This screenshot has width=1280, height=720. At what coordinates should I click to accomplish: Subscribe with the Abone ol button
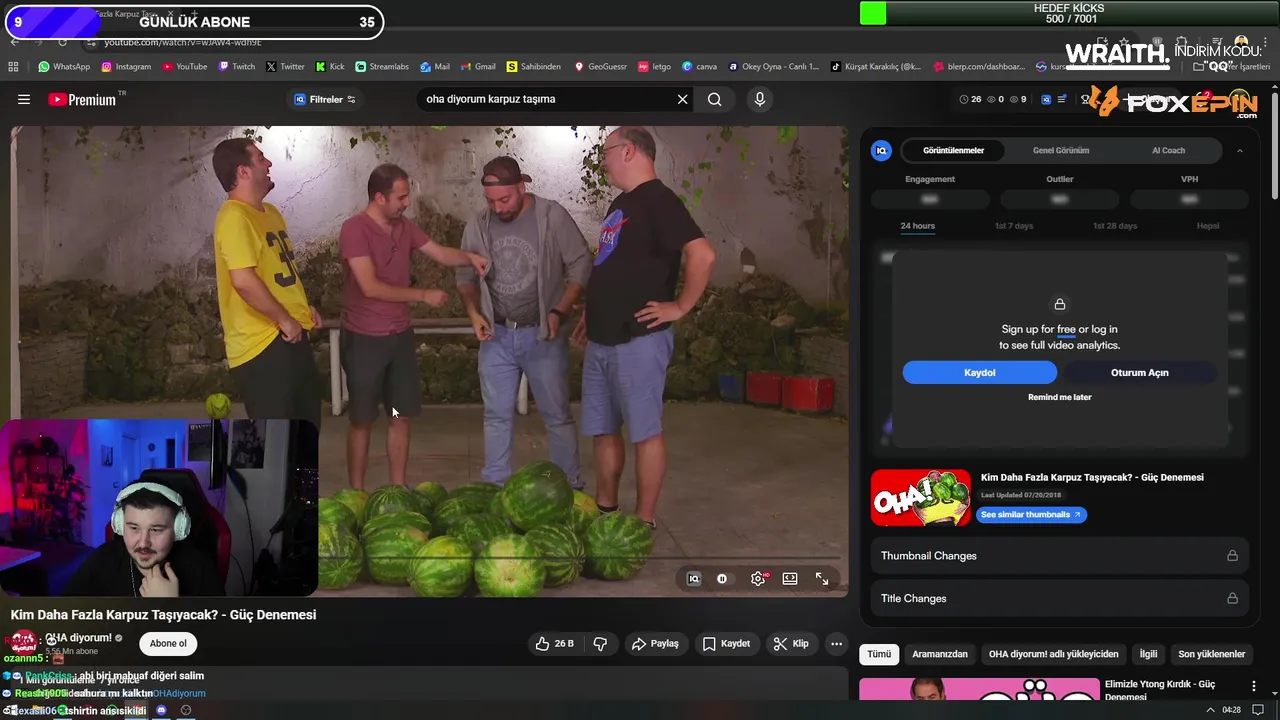(168, 644)
